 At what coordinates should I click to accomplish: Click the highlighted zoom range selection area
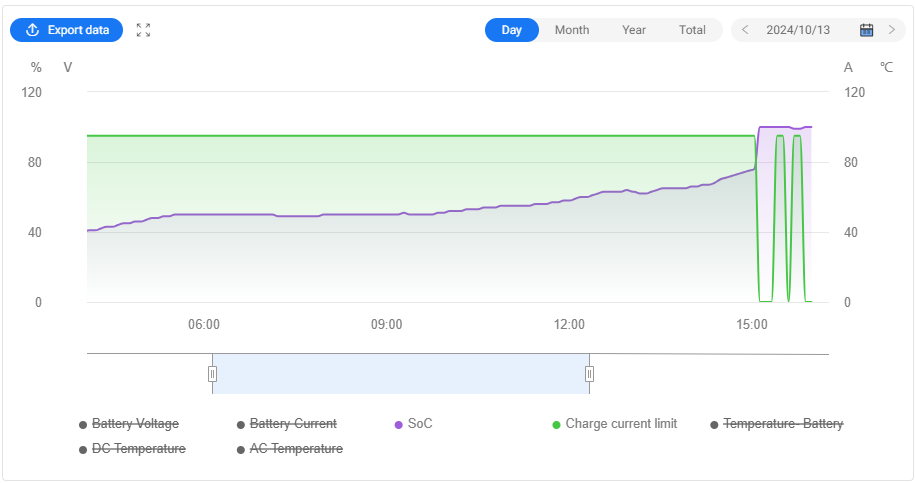tap(400, 374)
